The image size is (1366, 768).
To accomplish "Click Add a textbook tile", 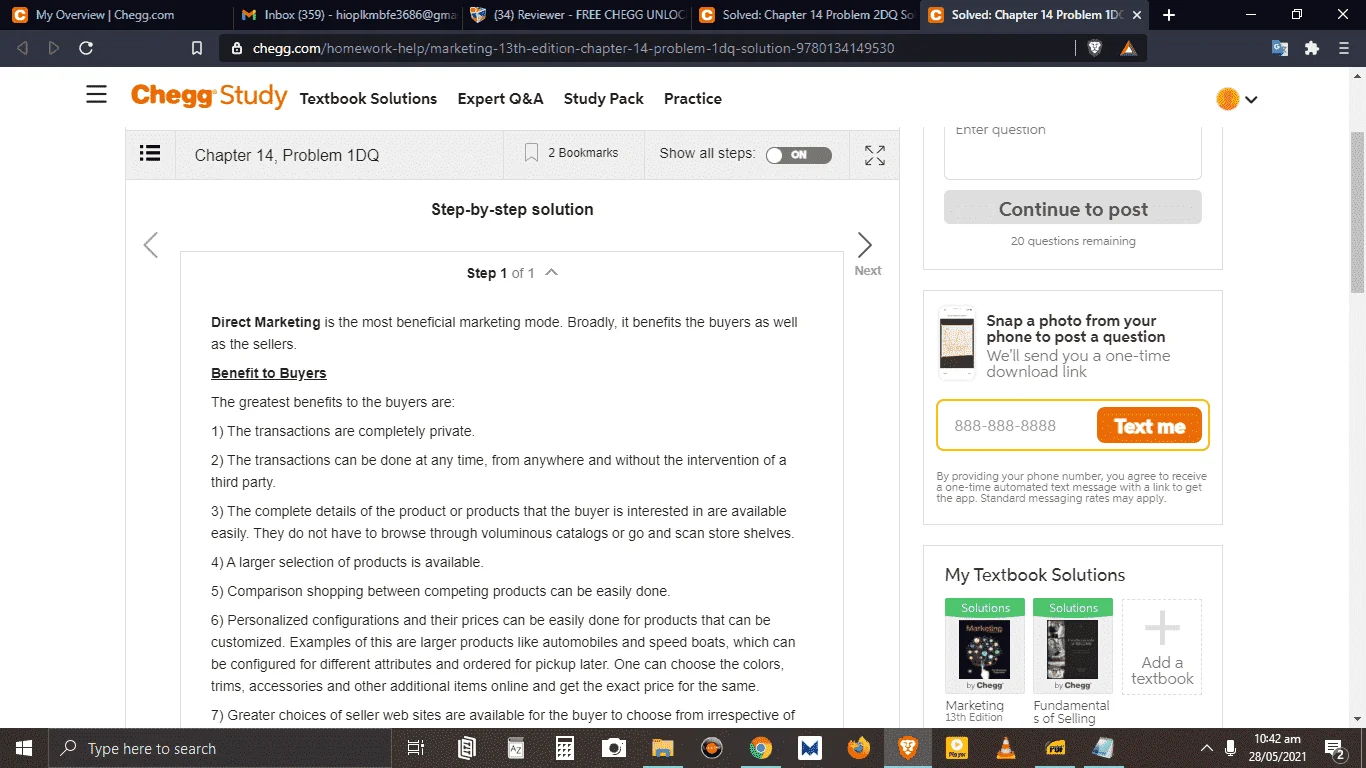I will click(1162, 647).
